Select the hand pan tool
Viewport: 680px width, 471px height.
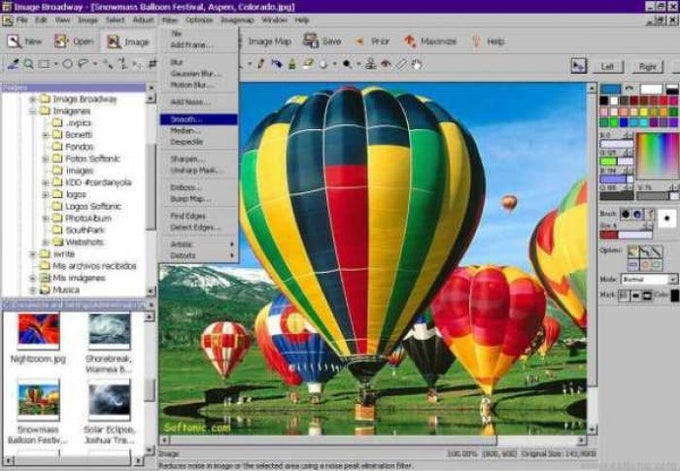[417, 65]
